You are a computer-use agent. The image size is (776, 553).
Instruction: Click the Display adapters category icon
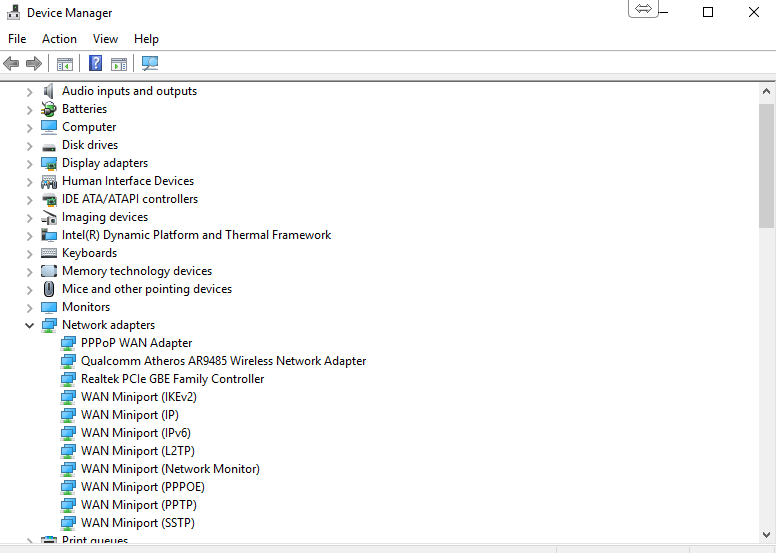(x=48, y=163)
